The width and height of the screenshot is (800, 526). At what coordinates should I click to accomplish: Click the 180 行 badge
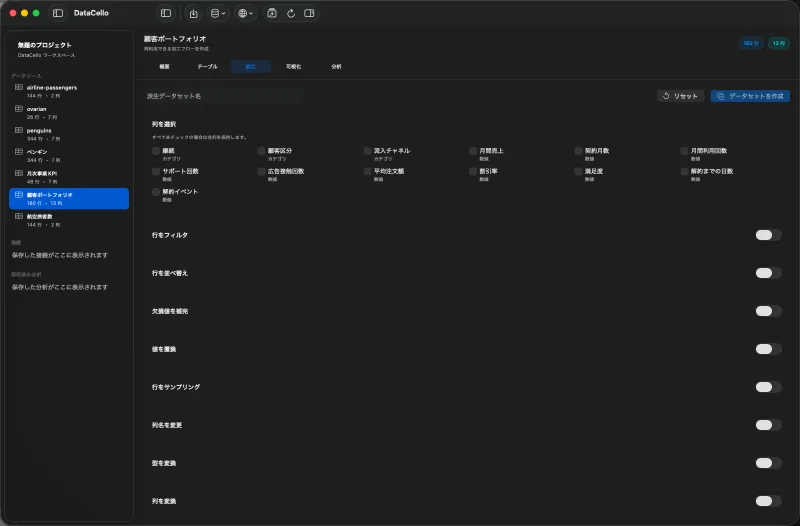(x=751, y=43)
